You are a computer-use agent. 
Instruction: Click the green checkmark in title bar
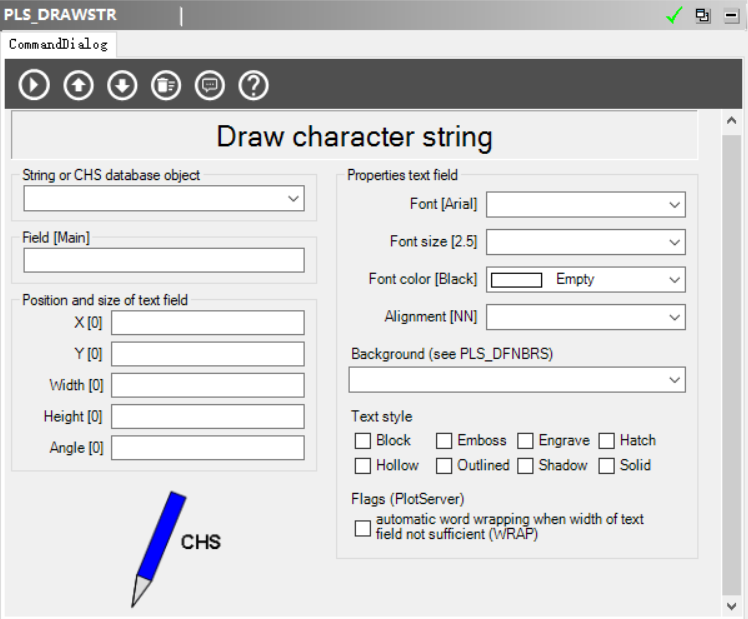tap(675, 16)
